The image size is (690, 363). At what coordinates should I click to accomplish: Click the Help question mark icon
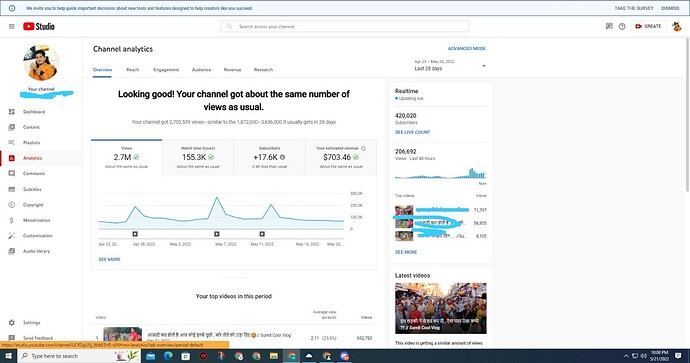pyautogui.click(x=622, y=26)
